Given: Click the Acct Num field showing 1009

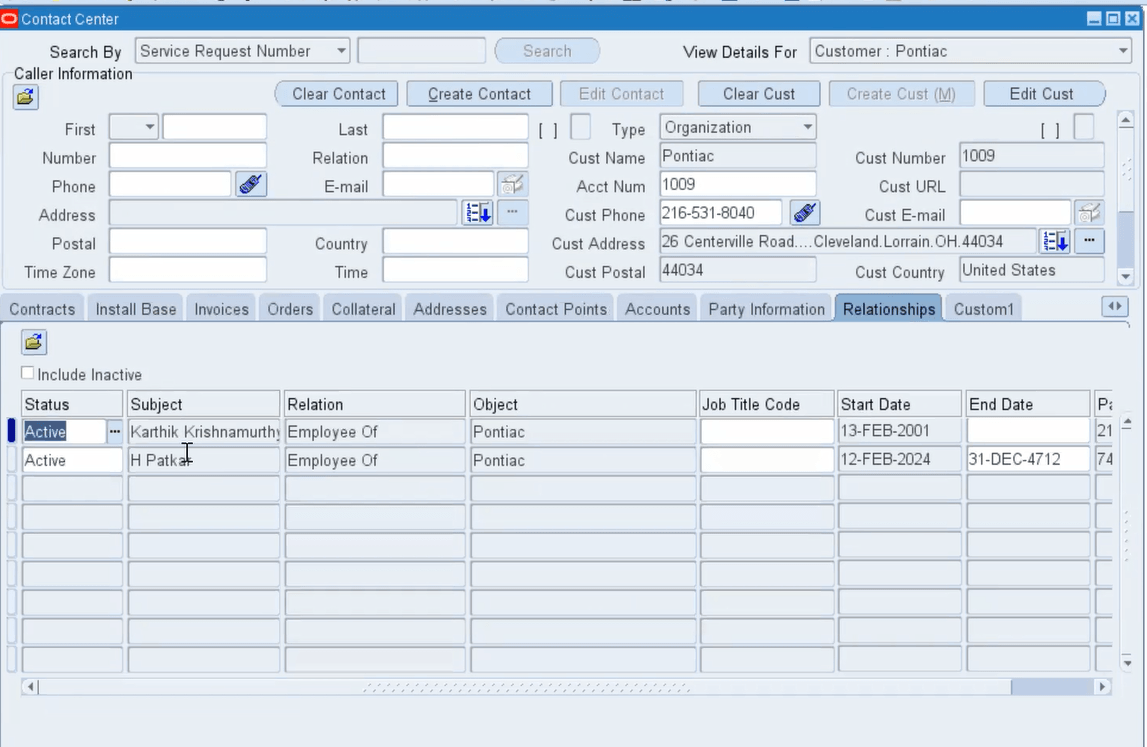Looking at the screenshot, I should click(737, 184).
